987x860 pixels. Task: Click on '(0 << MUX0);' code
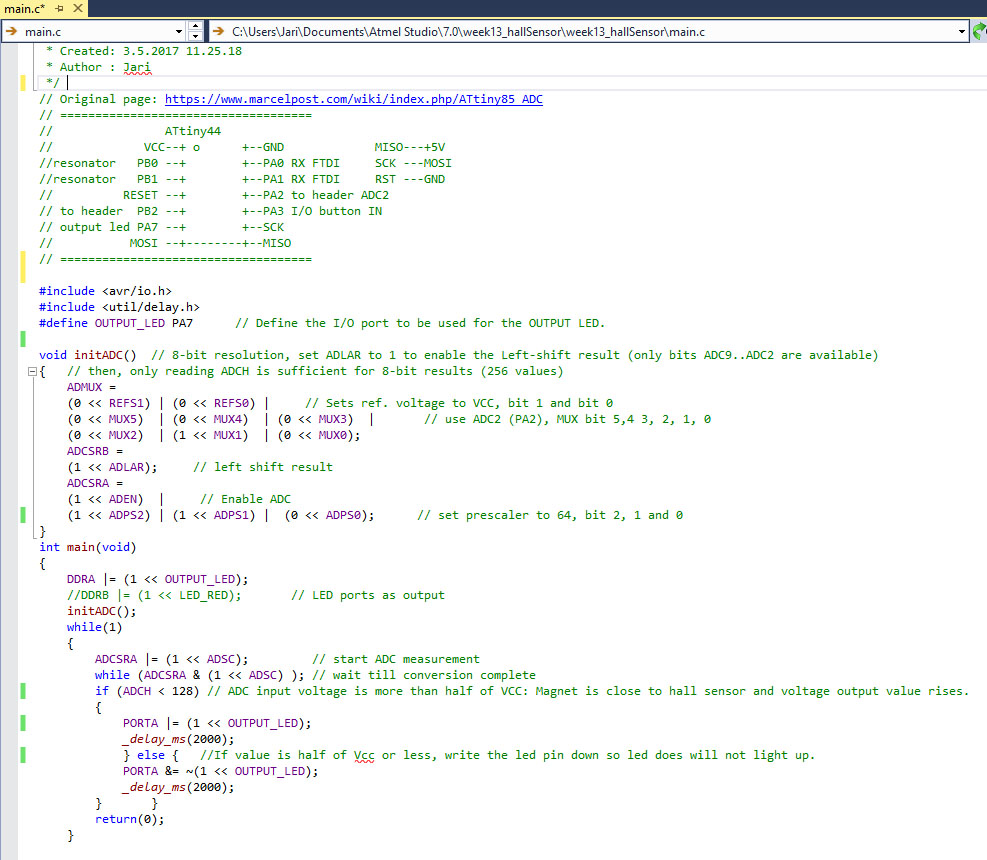(319, 435)
